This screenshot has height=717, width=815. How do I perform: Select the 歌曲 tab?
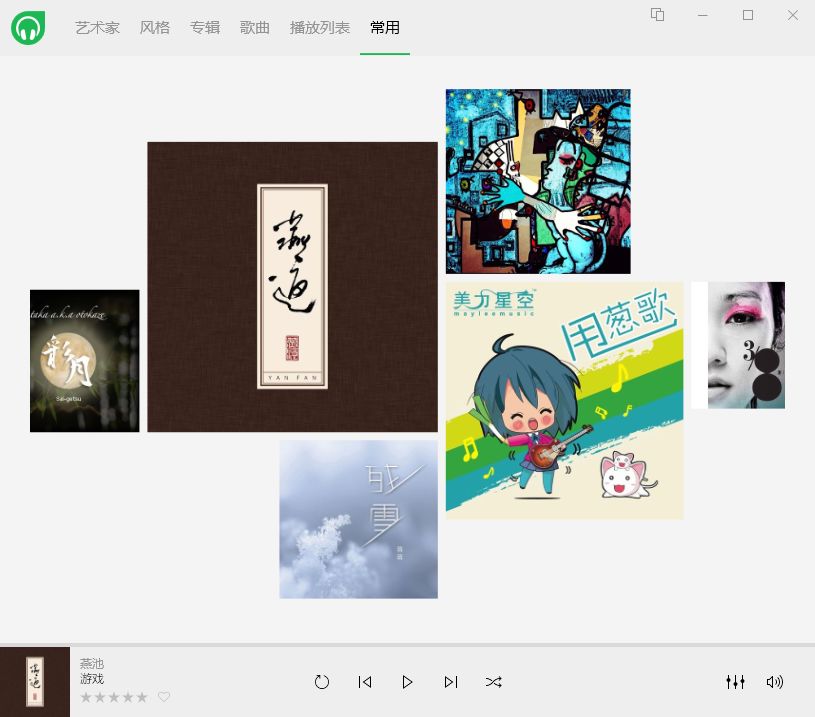tap(255, 28)
